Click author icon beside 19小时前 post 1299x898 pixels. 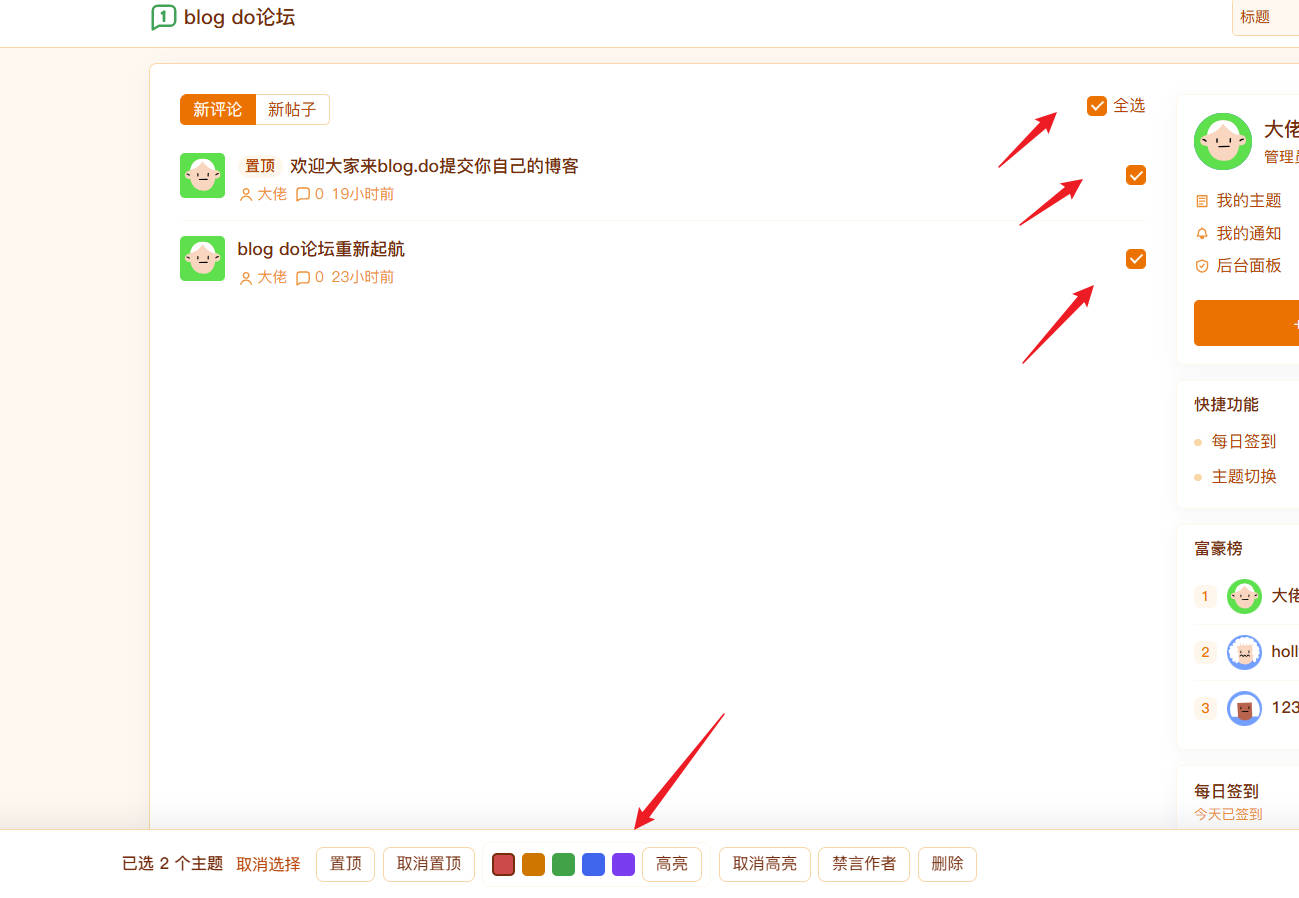click(x=246, y=194)
